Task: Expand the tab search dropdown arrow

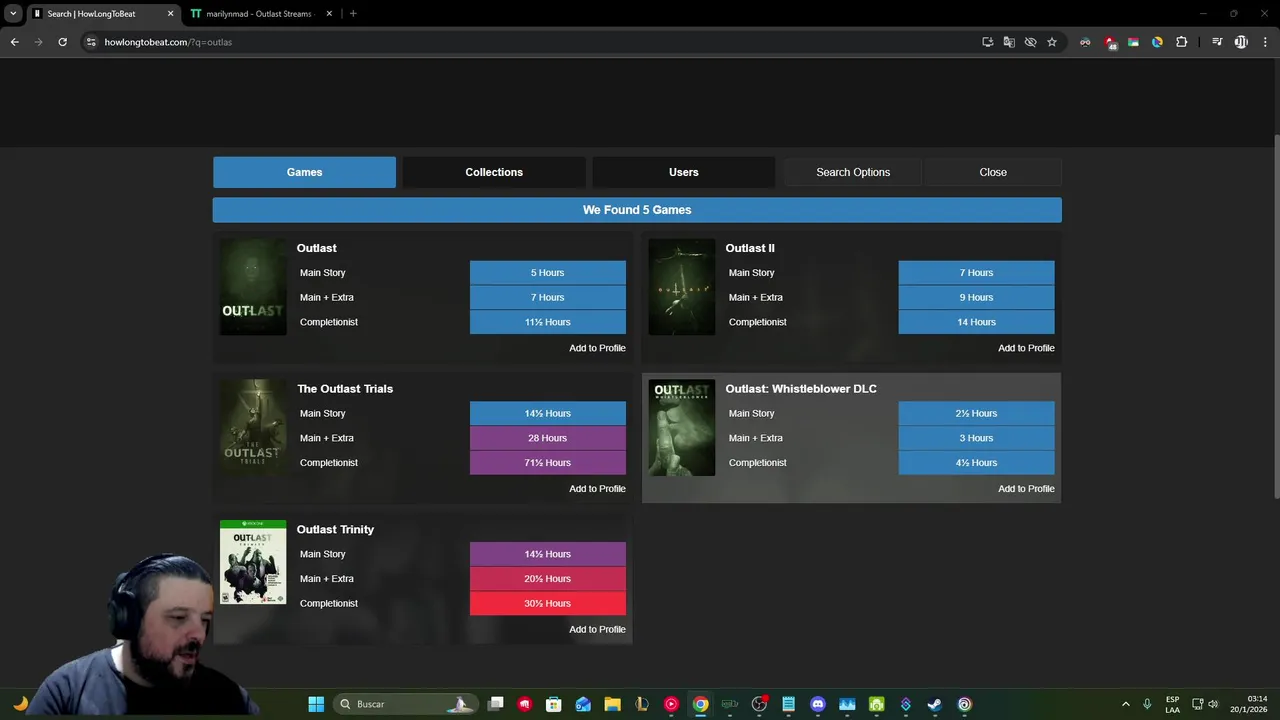Action: tap(13, 14)
